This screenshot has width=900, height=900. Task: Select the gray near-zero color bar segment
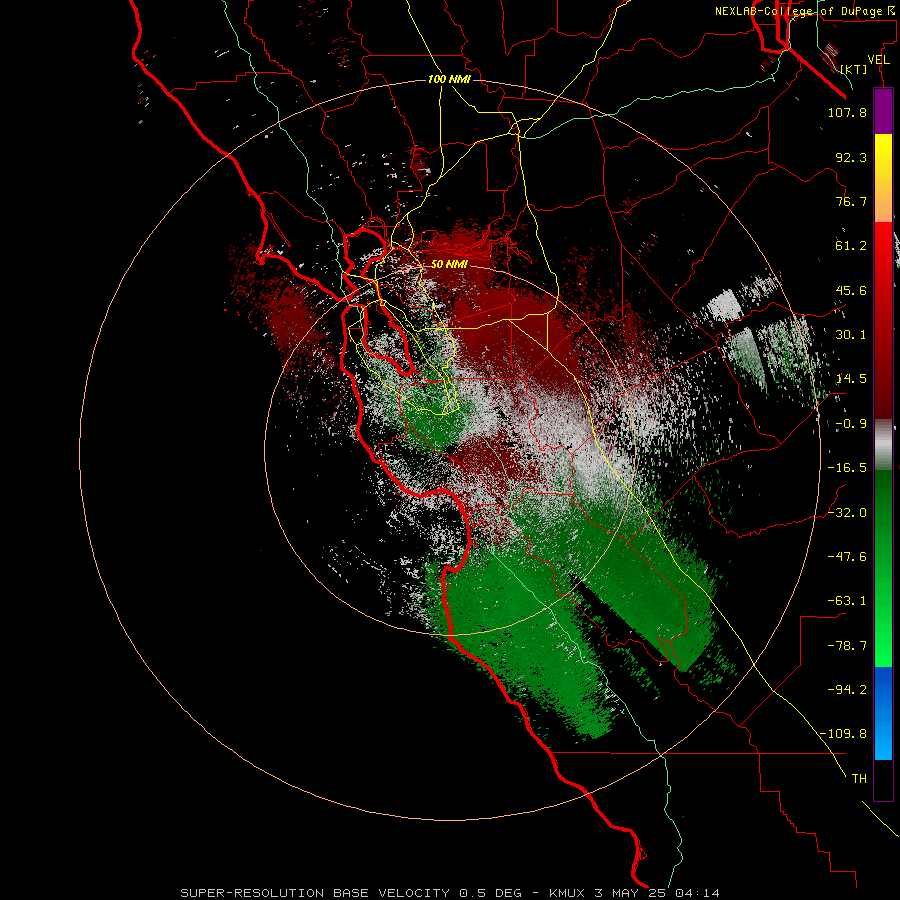(883, 445)
